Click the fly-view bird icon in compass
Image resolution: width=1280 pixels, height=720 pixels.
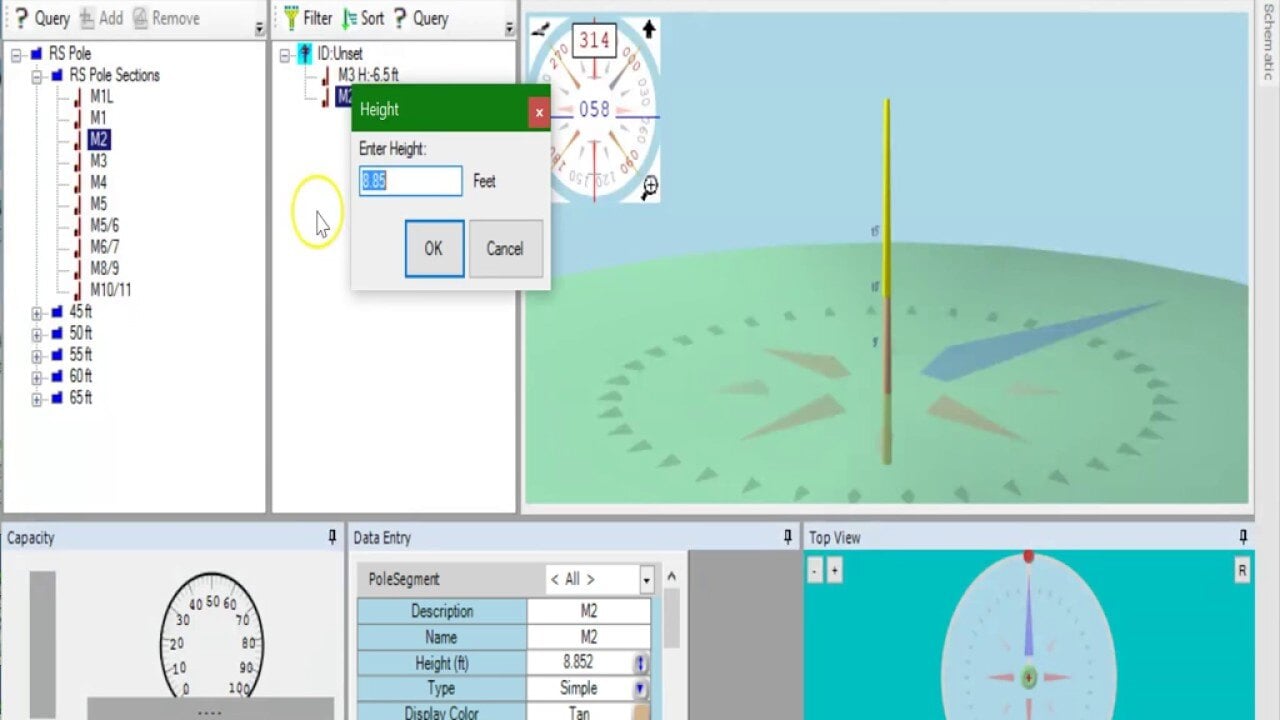point(540,30)
